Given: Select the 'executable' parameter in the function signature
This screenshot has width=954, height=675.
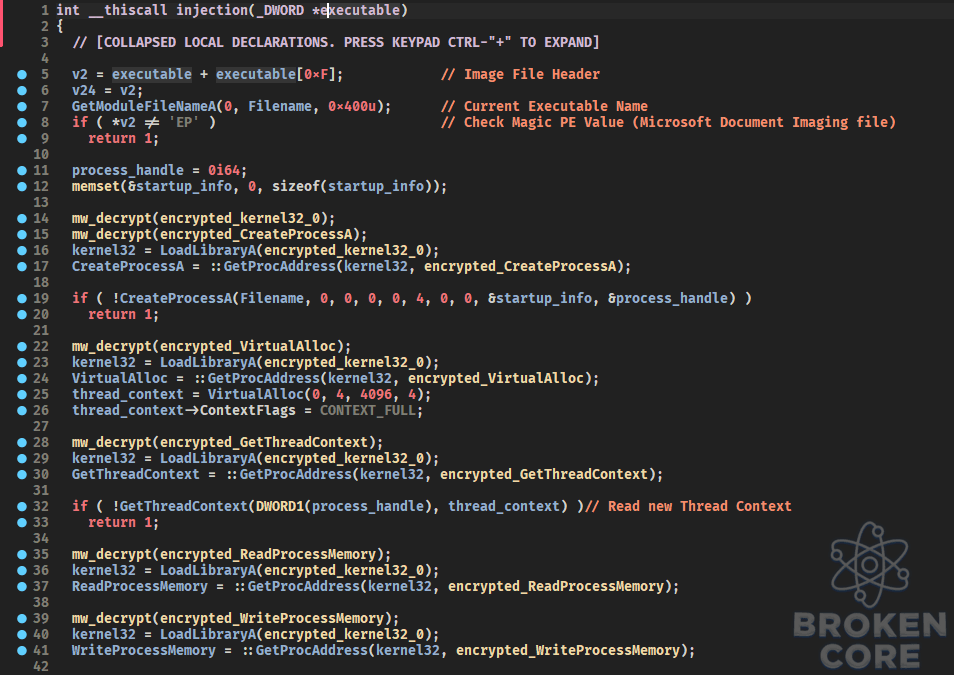Looking at the screenshot, I should coord(360,10).
